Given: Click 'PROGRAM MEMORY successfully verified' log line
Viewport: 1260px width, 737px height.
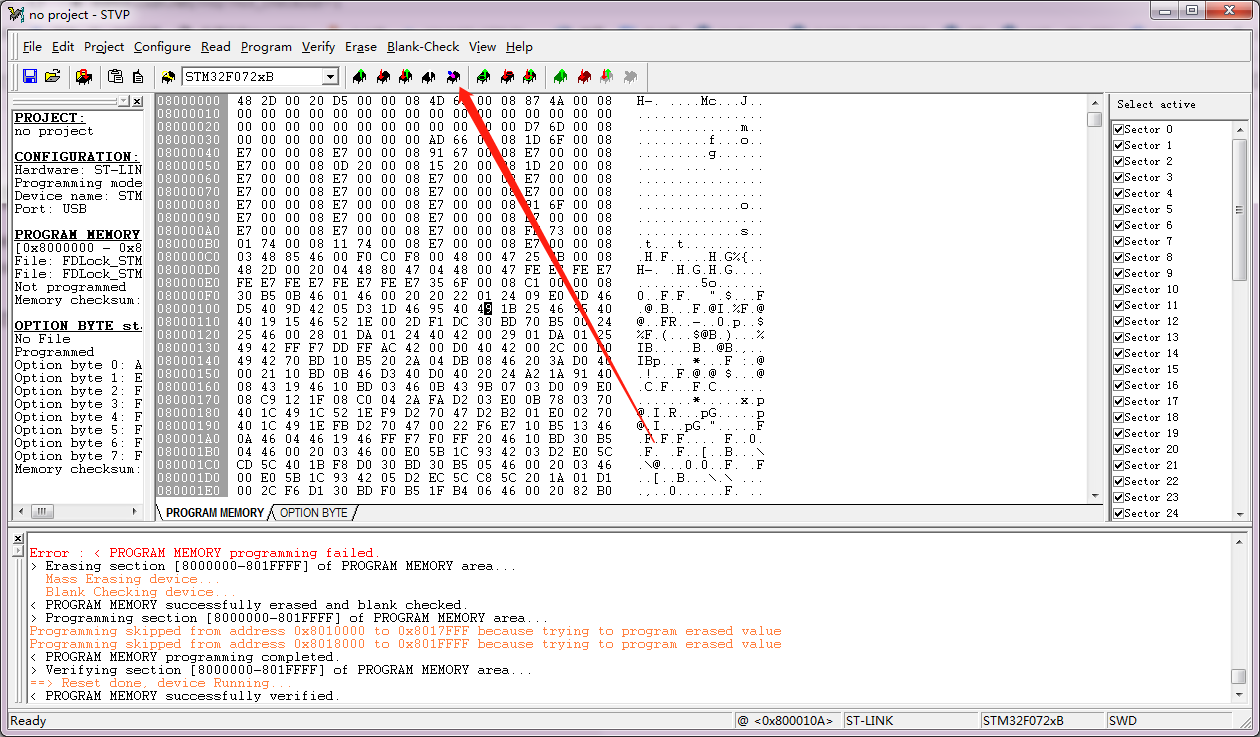Looking at the screenshot, I should [185, 696].
